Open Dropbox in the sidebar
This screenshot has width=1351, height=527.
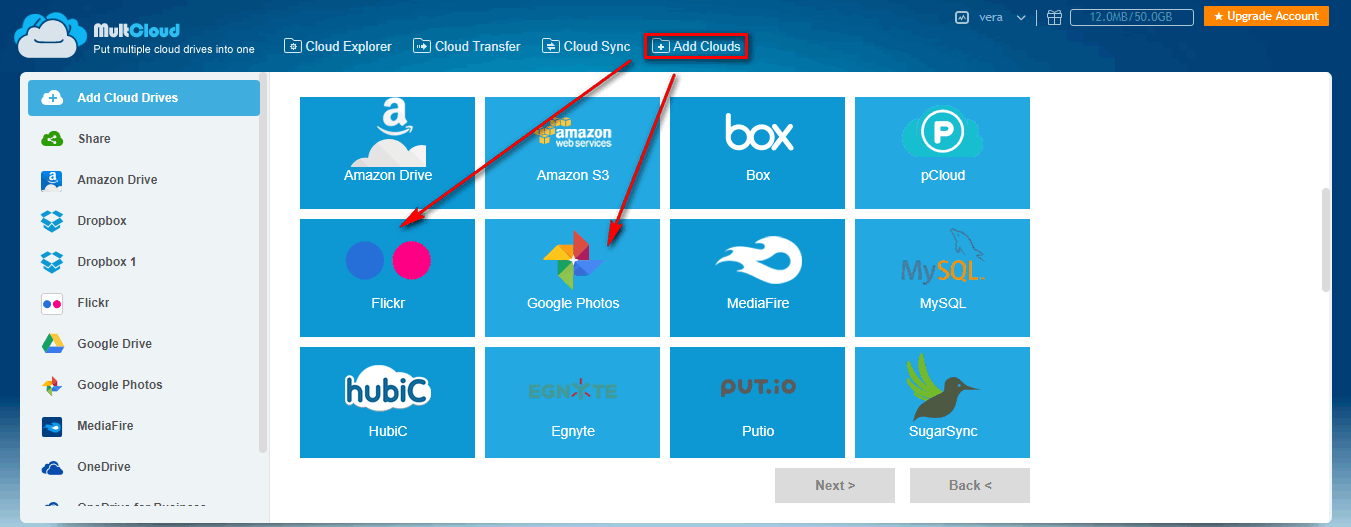(144, 221)
